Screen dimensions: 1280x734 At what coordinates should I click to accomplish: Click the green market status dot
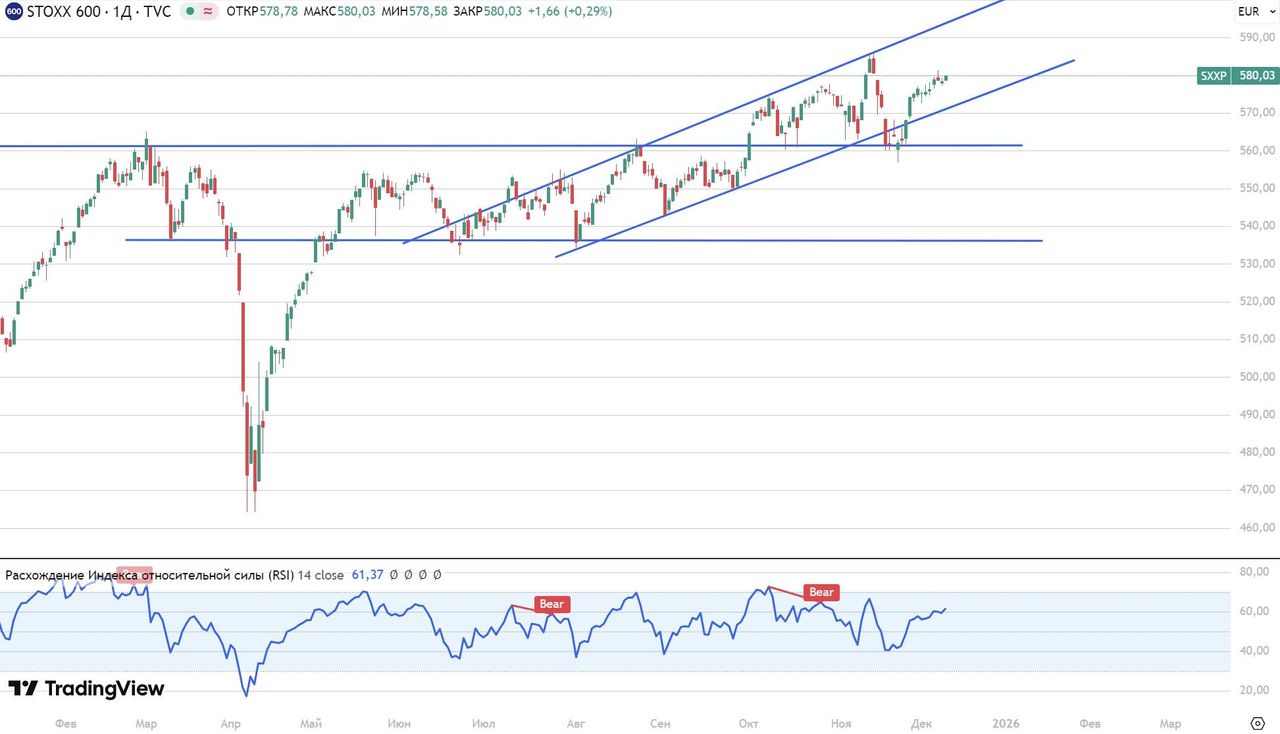(x=189, y=12)
